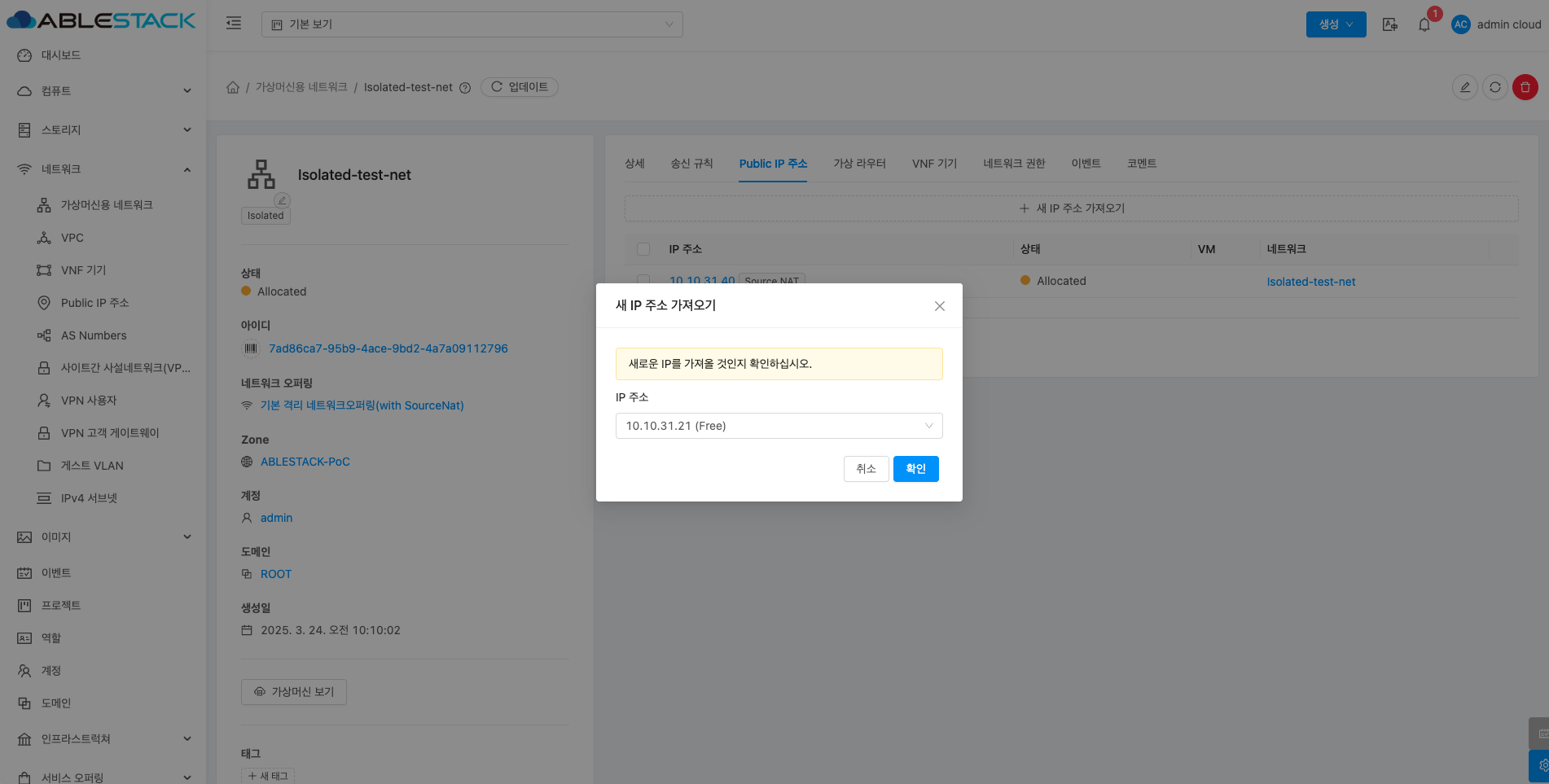Switch to the 가상 라우터 tab
This screenshot has width=1549, height=784.
click(859, 164)
